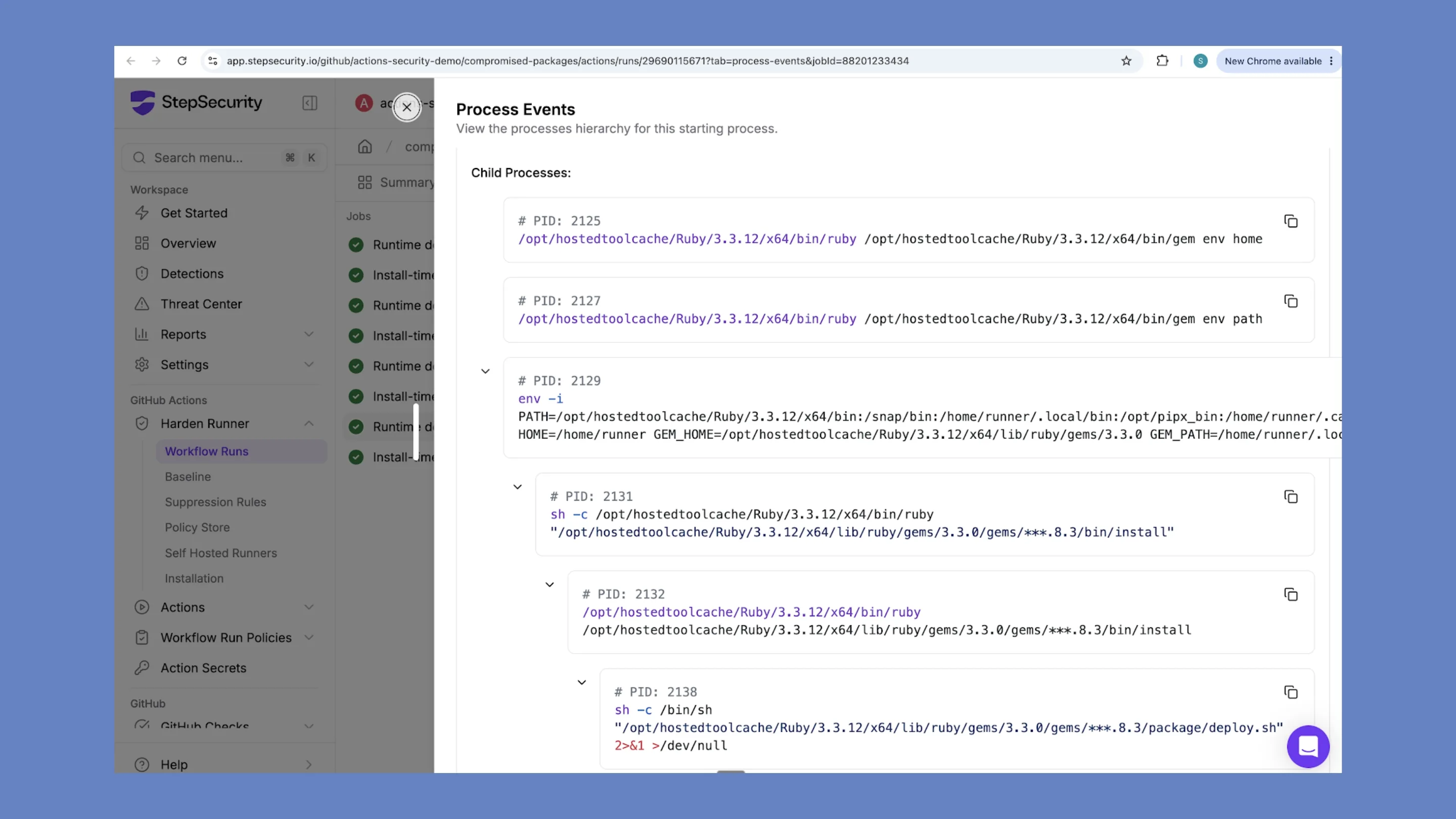Click the Detections shield icon
1456x819 pixels.
pyautogui.click(x=142, y=274)
